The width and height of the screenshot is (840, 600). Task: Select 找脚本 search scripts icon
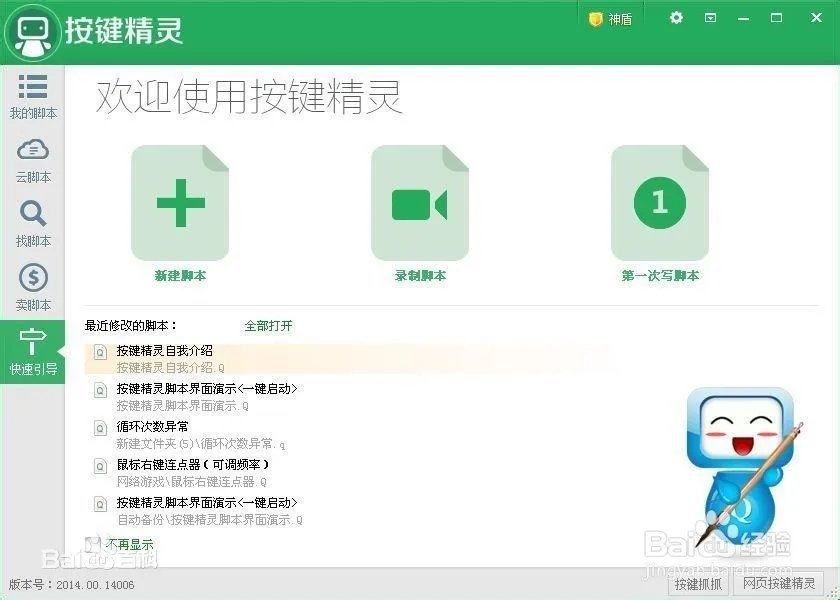click(33, 224)
